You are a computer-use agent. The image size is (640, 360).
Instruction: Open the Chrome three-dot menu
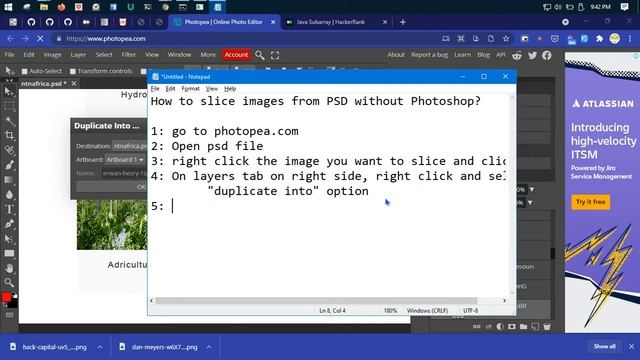pyautogui.click(x=630, y=38)
